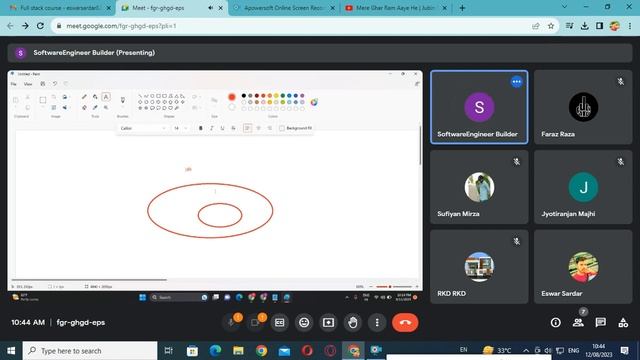Click SoftwareEngineer Builder (Presenting) banner
Image resolution: width=640 pixels, height=360 pixels.
pos(320,53)
